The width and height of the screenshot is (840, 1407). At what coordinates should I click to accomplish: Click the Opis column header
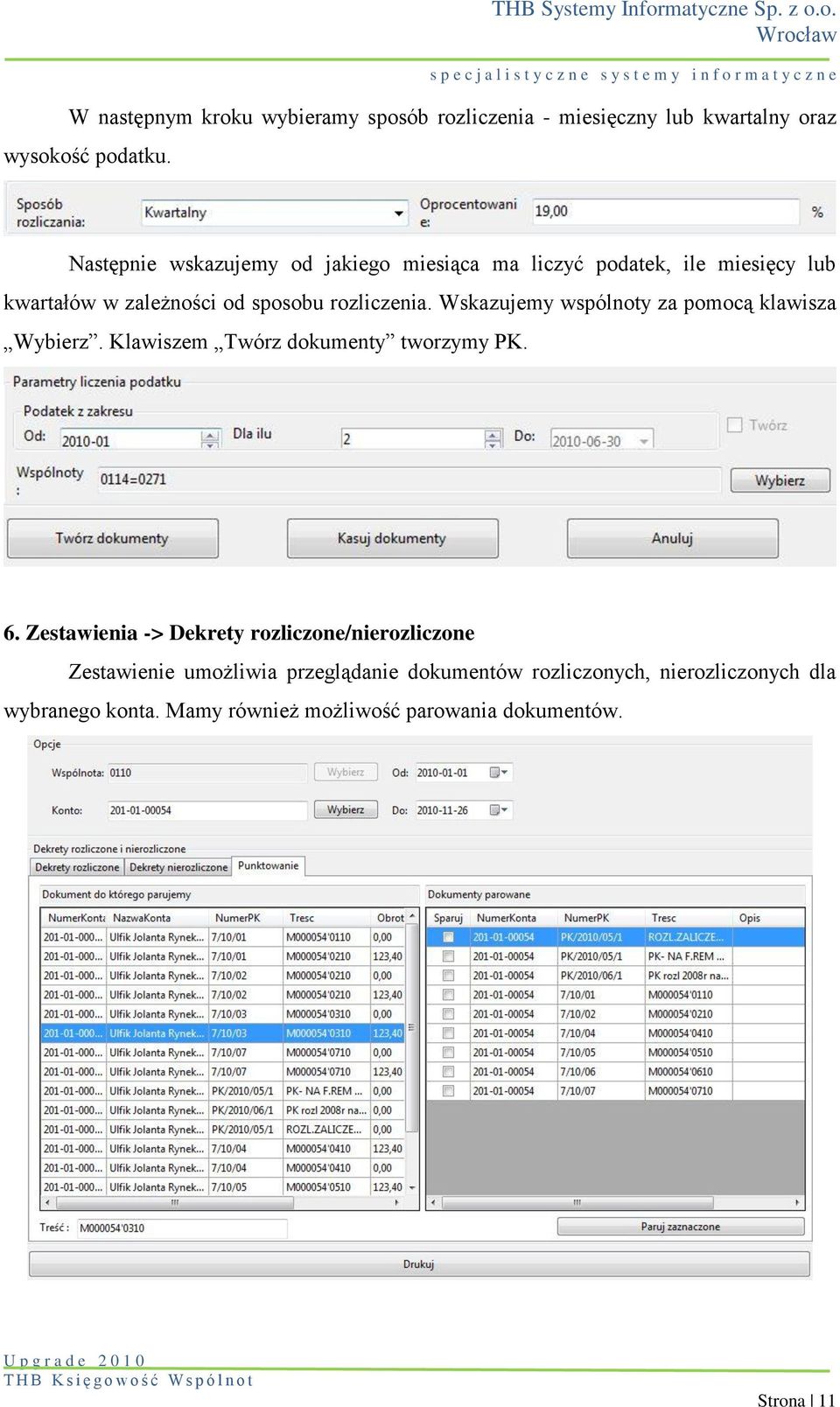coord(769,918)
